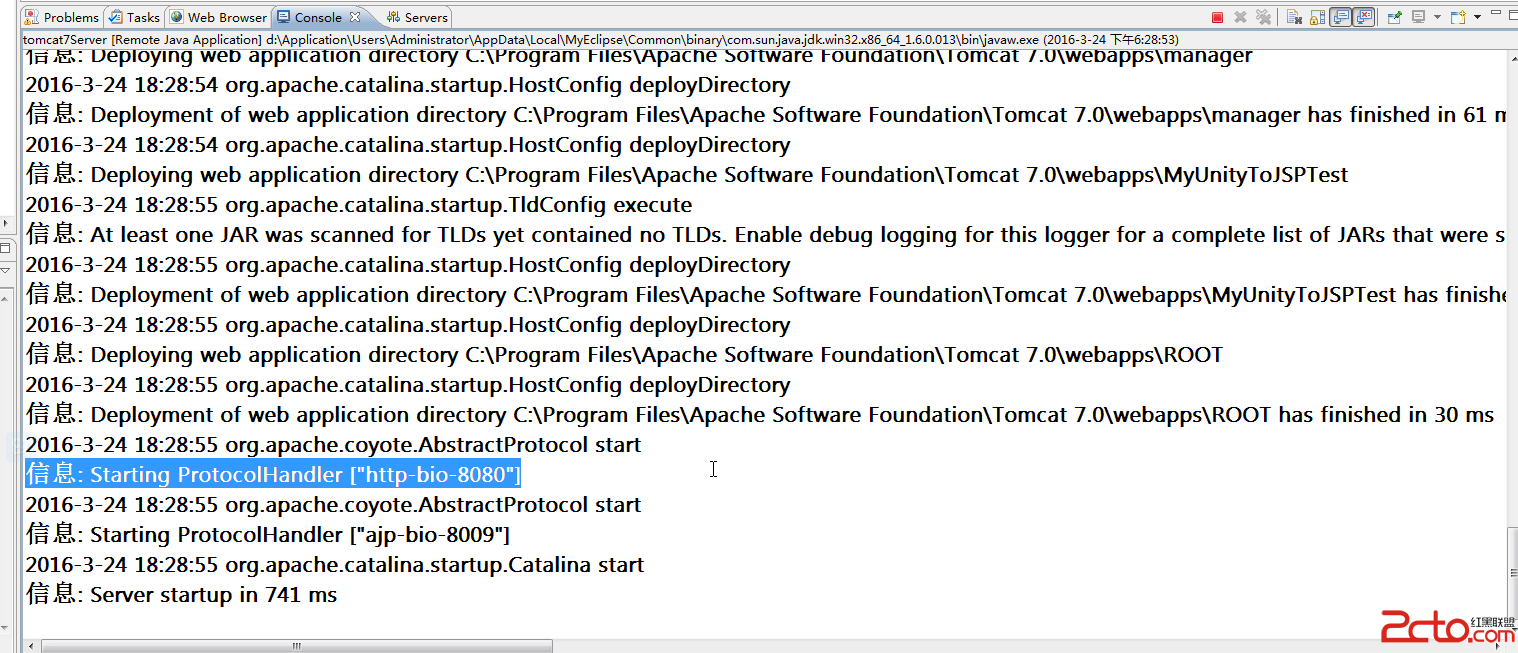Close the Console tab

354,17
